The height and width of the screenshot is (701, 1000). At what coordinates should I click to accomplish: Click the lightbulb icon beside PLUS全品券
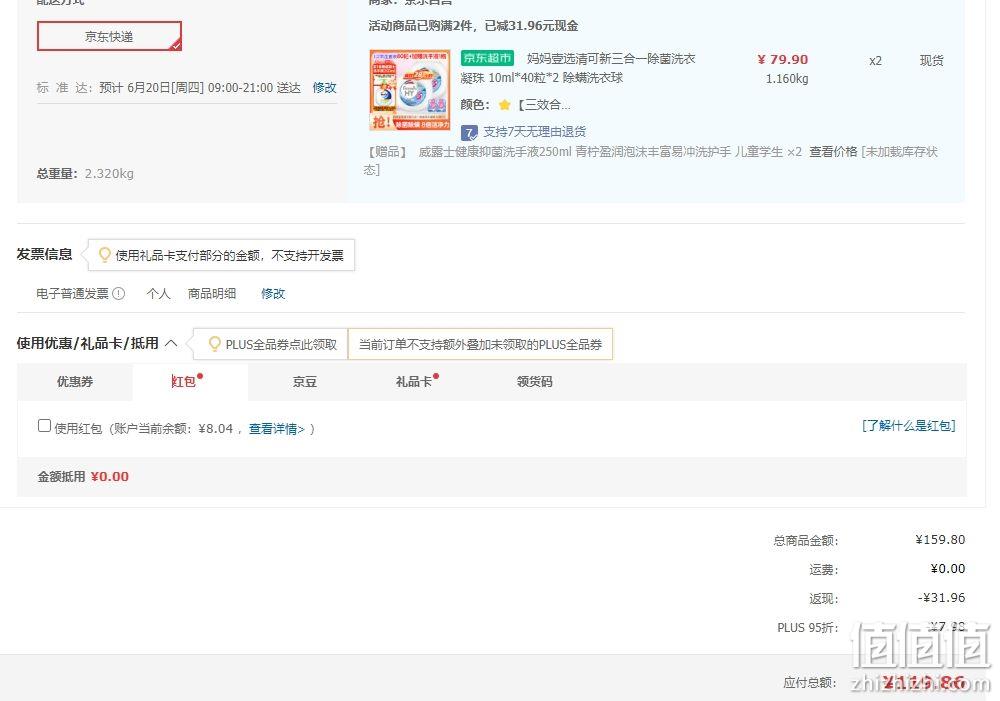pos(215,344)
